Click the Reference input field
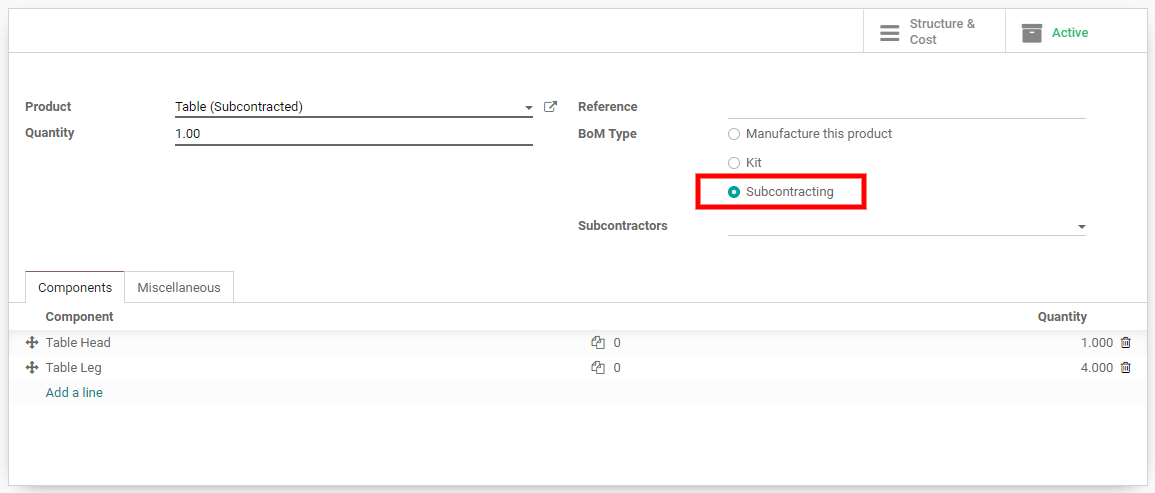 click(907, 108)
